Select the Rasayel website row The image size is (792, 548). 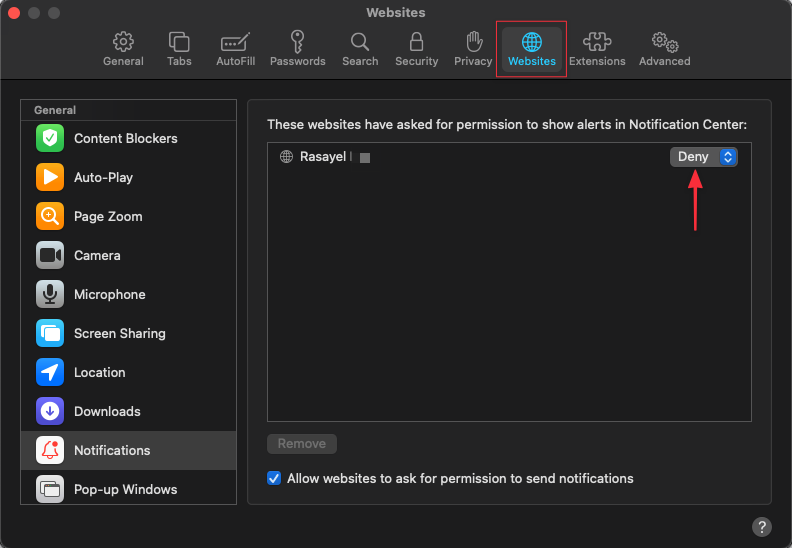click(509, 157)
